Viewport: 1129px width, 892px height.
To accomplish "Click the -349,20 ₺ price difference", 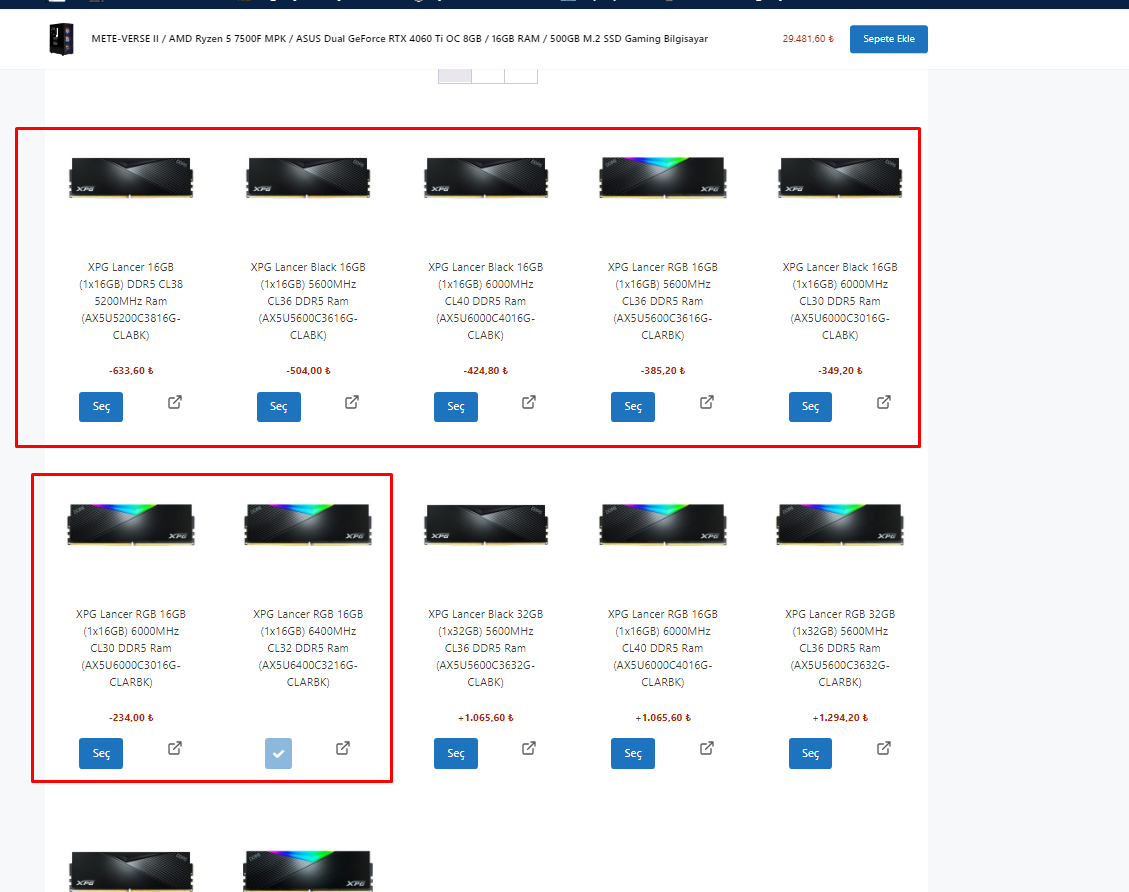I will pyautogui.click(x=840, y=371).
